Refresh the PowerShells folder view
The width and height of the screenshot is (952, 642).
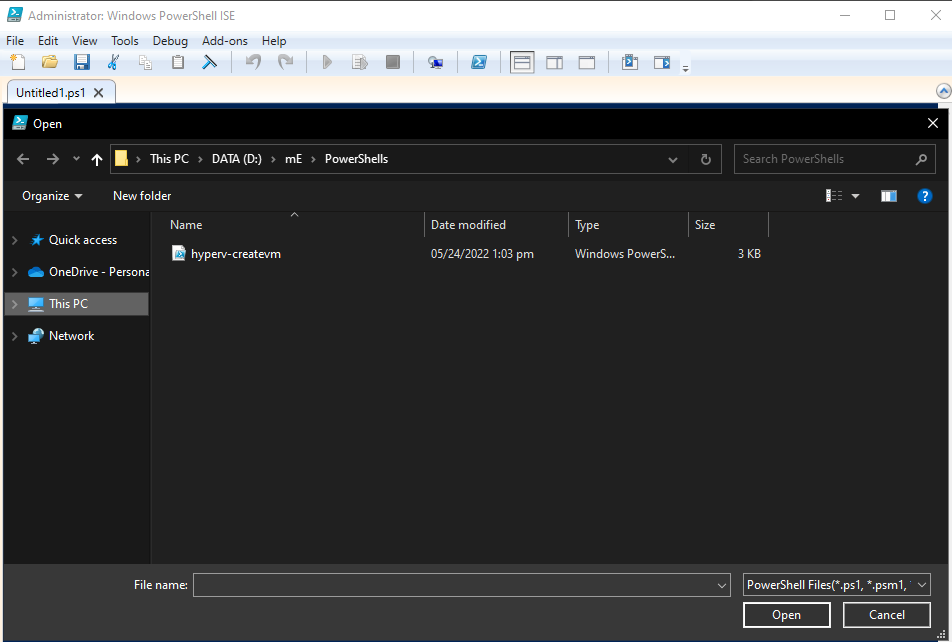[x=706, y=159]
